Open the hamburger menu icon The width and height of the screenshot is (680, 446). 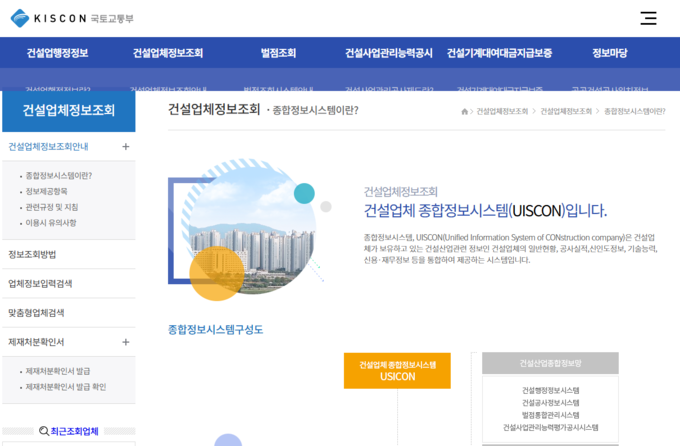pyautogui.click(x=648, y=18)
